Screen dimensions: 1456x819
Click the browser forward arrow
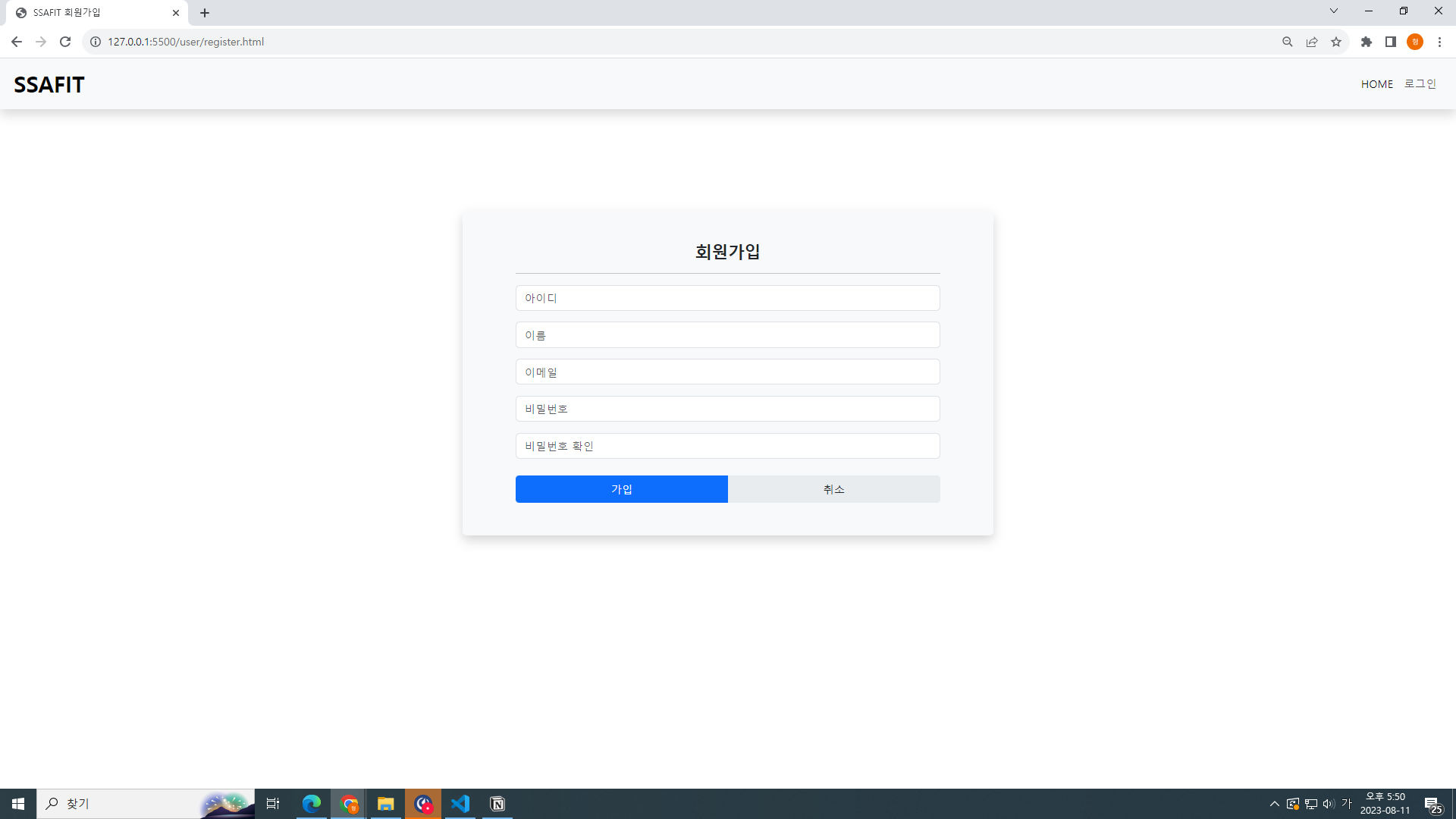(41, 42)
